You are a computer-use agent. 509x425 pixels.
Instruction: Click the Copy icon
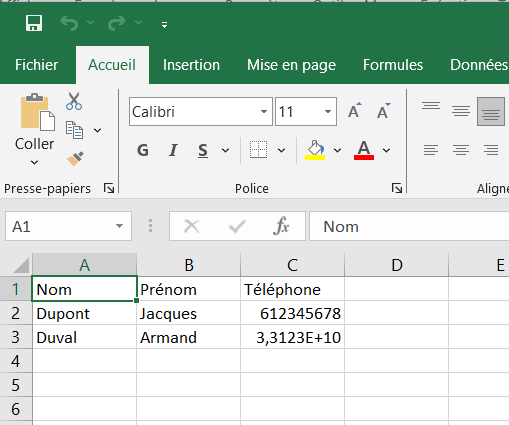74,130
